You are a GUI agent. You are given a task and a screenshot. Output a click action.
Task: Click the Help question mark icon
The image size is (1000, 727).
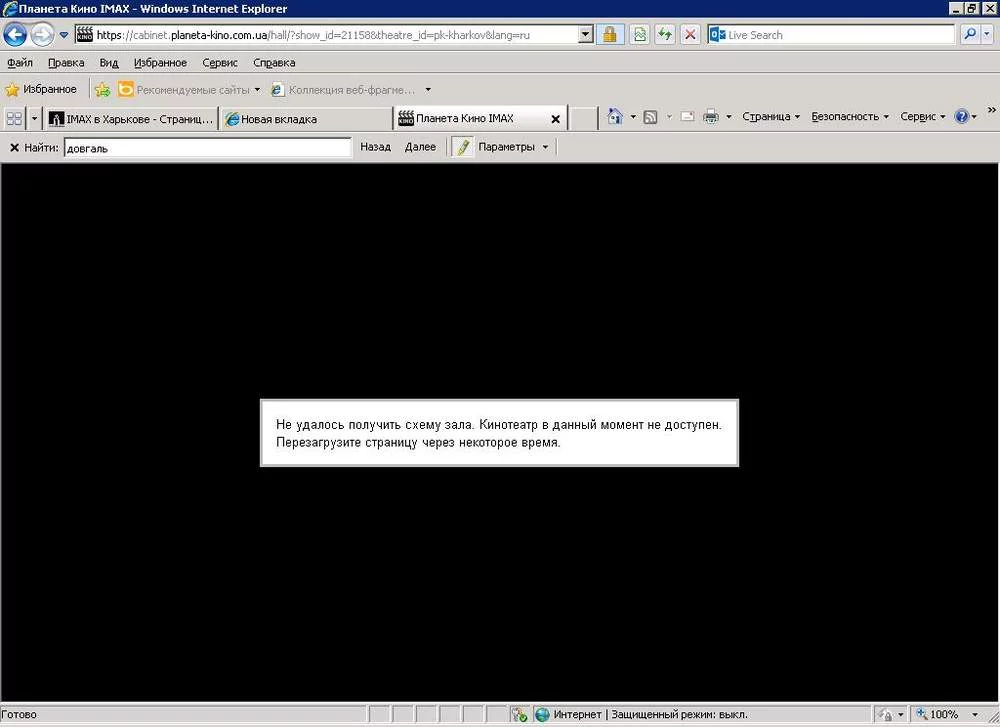(962, 116)
